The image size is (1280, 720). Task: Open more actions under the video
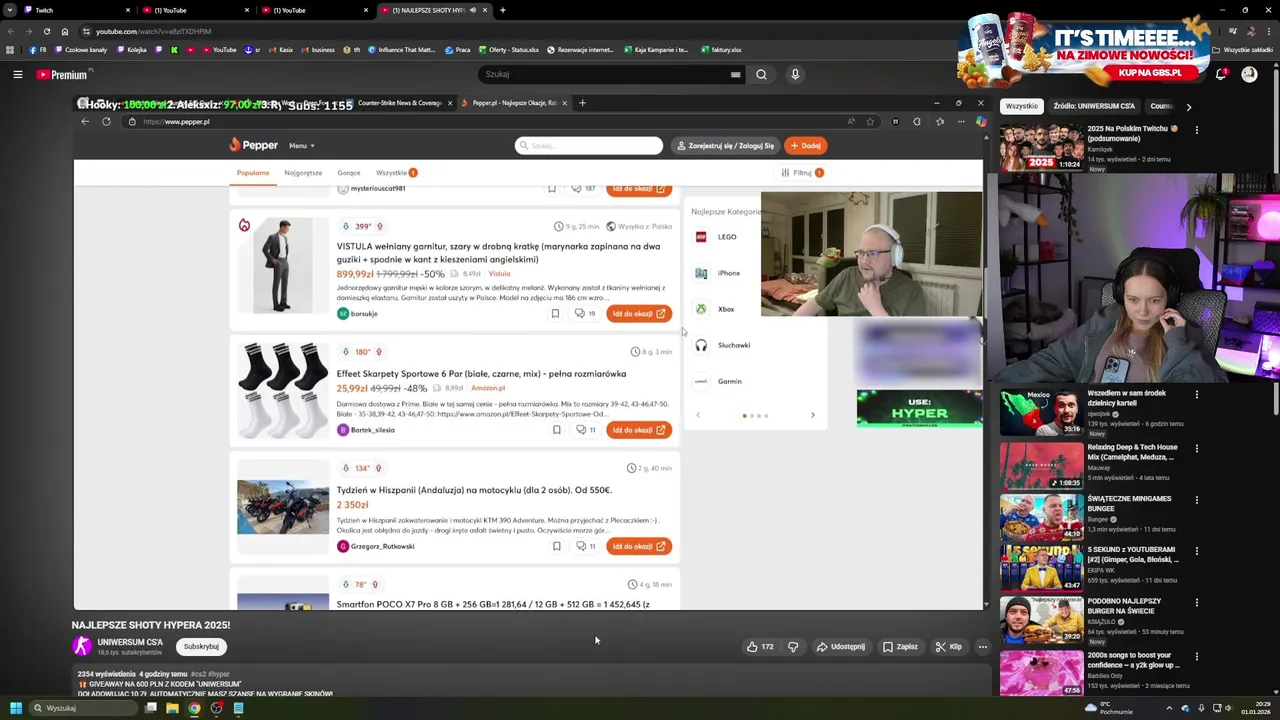(982, 647)
